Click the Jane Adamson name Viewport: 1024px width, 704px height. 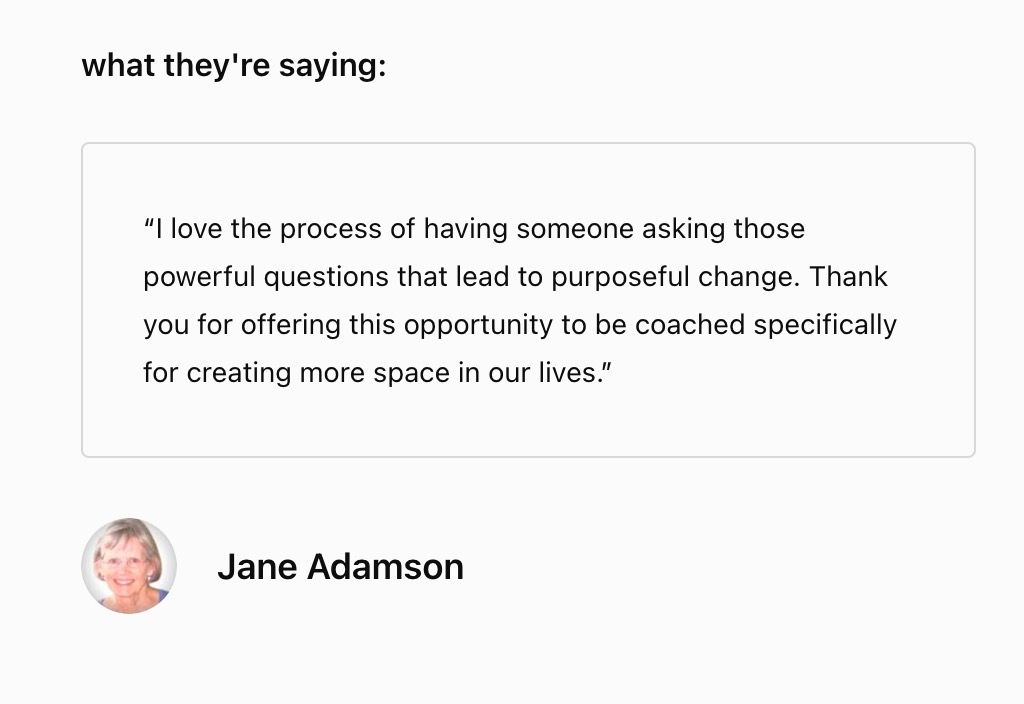pyautogui.click(x=340, y=567)
